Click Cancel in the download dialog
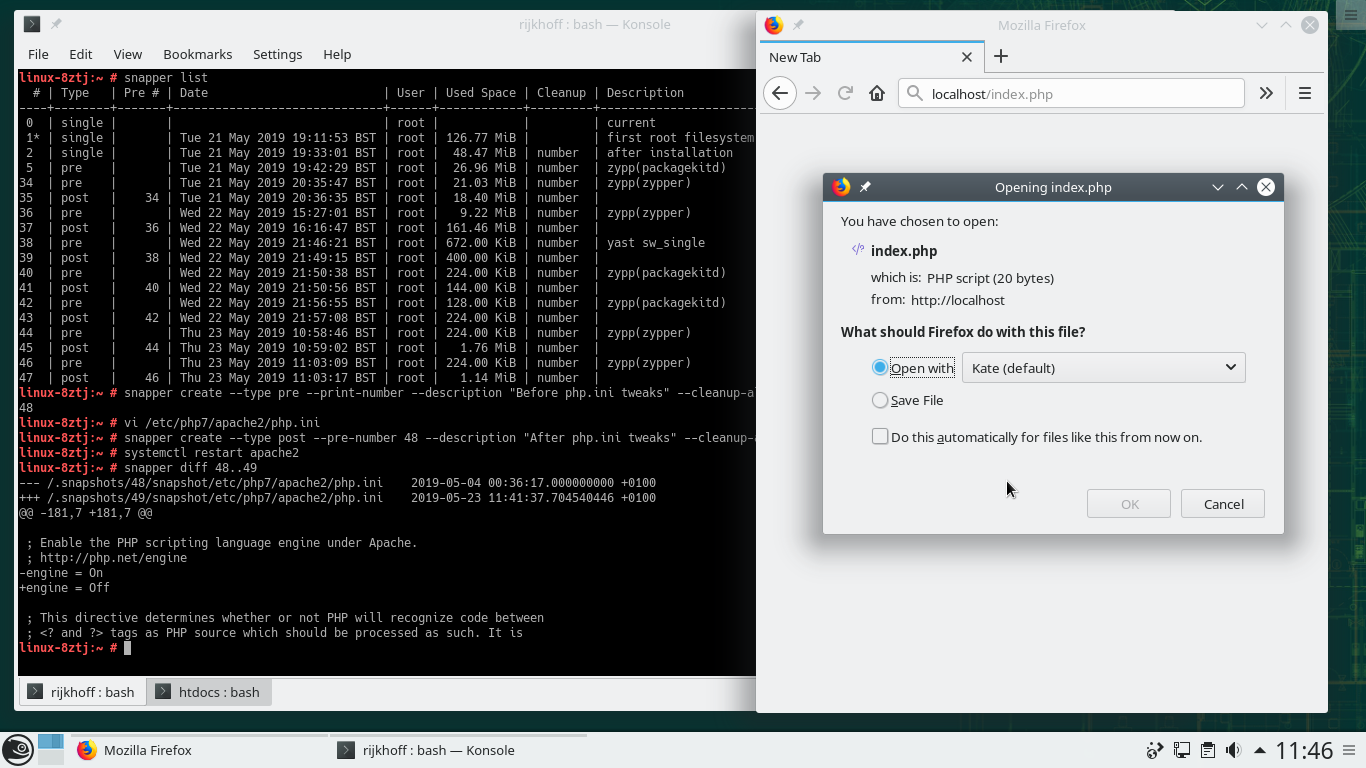Screen dimensions: 1366x768 [x=1223, y=504]
